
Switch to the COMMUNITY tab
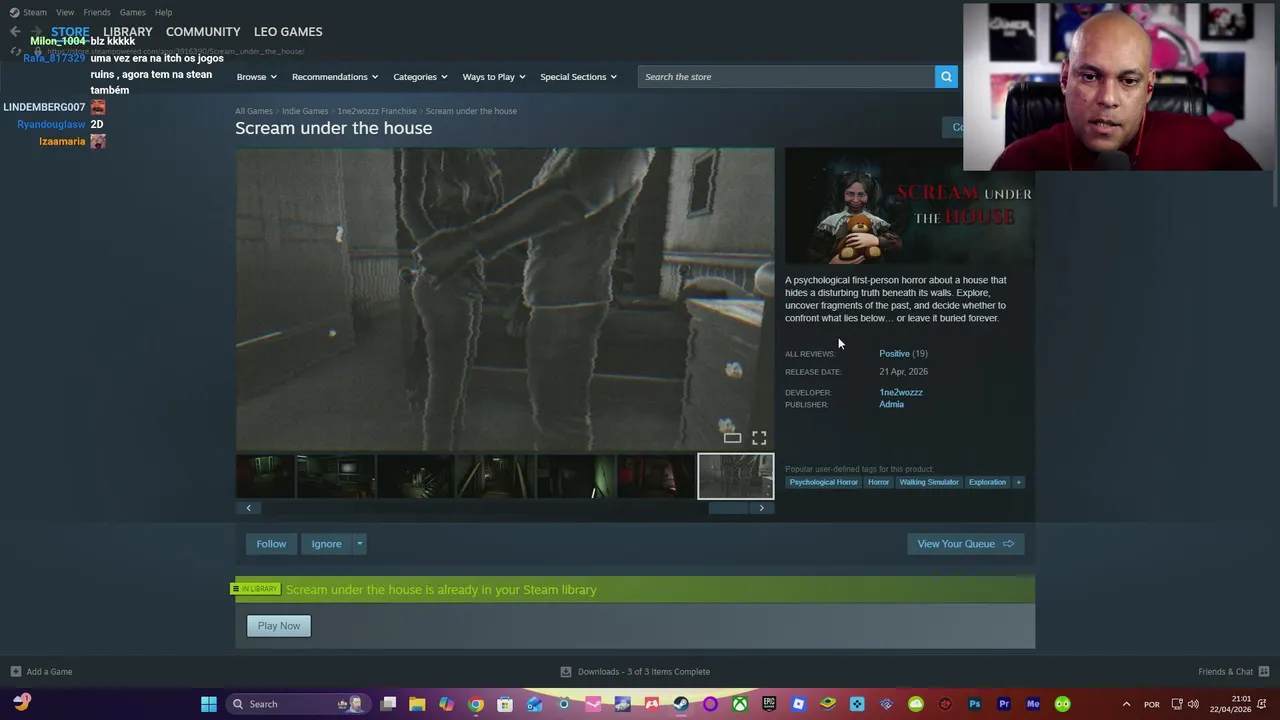click(203, 32)
